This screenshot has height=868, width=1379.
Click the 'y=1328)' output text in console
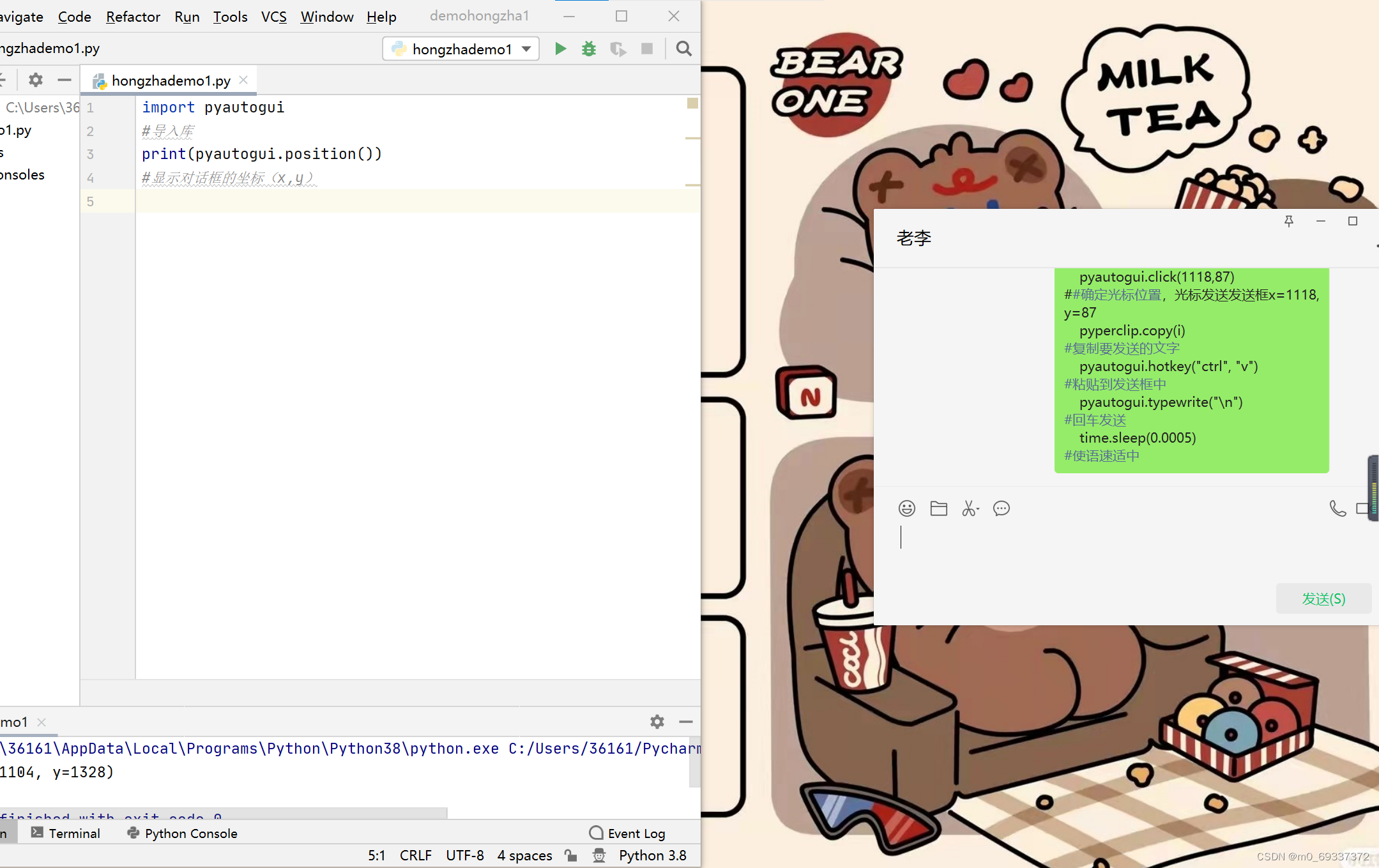pyautogui.click(x=83, y=772)
